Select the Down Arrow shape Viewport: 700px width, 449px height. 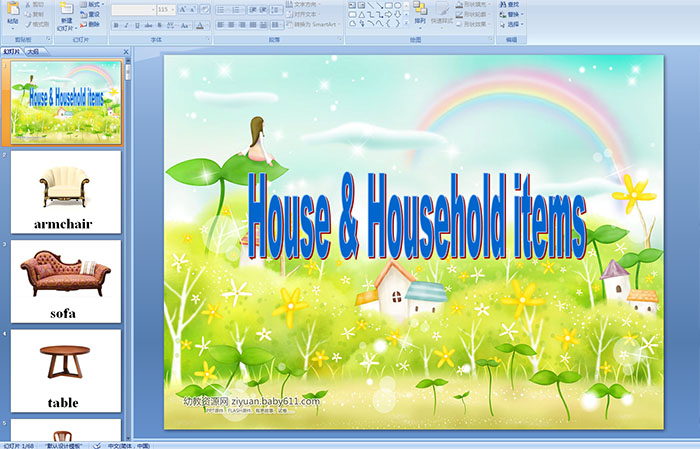(x=398, y=15)
